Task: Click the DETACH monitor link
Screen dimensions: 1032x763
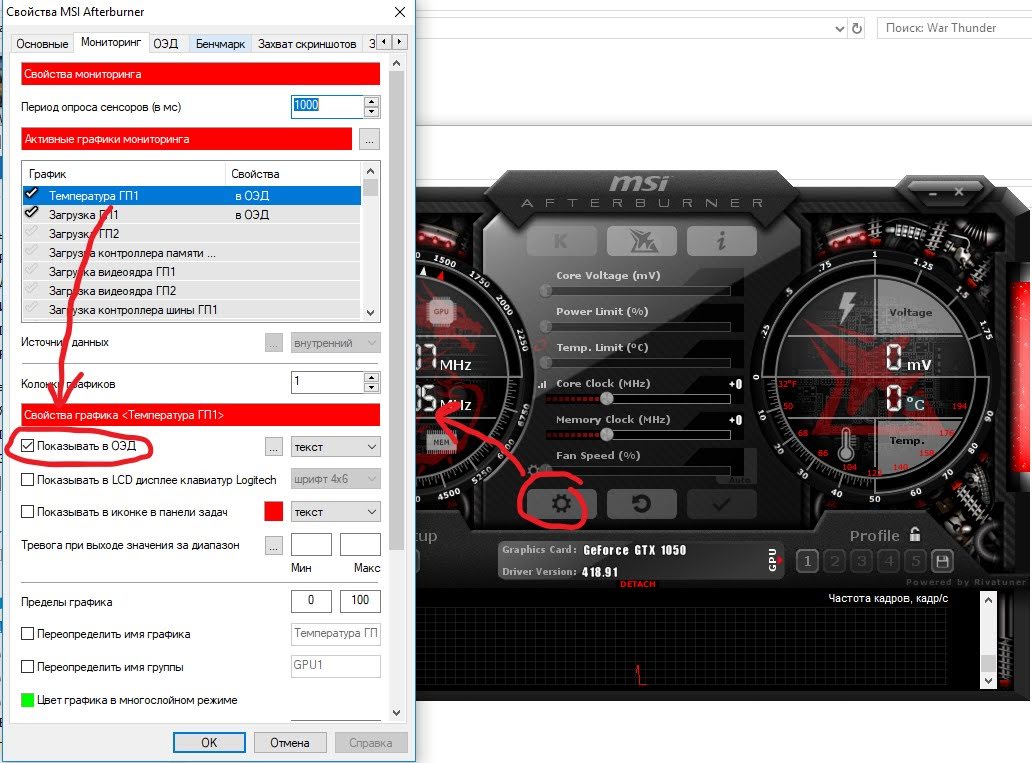Action: click(x=638, y=584)
